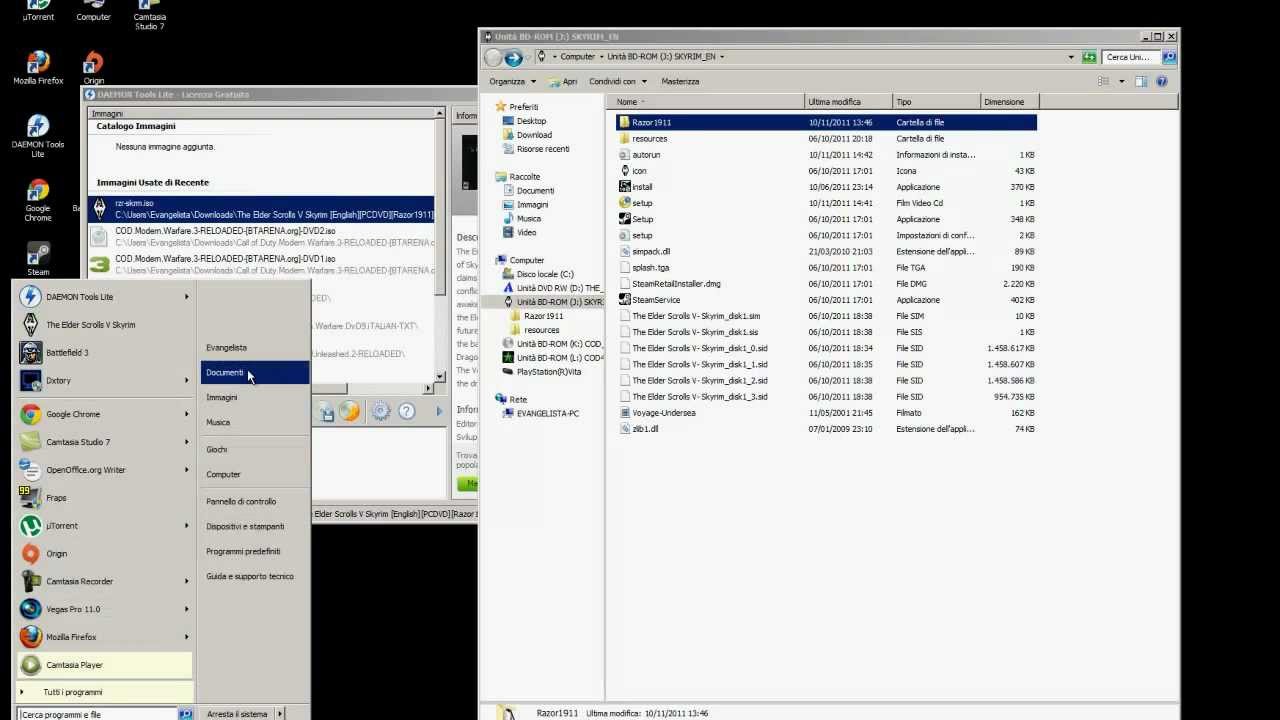The image size is (1280, 720).
Task: Open DAEMON Tools Lite desktop shortcut
Action: click(38, 136)
